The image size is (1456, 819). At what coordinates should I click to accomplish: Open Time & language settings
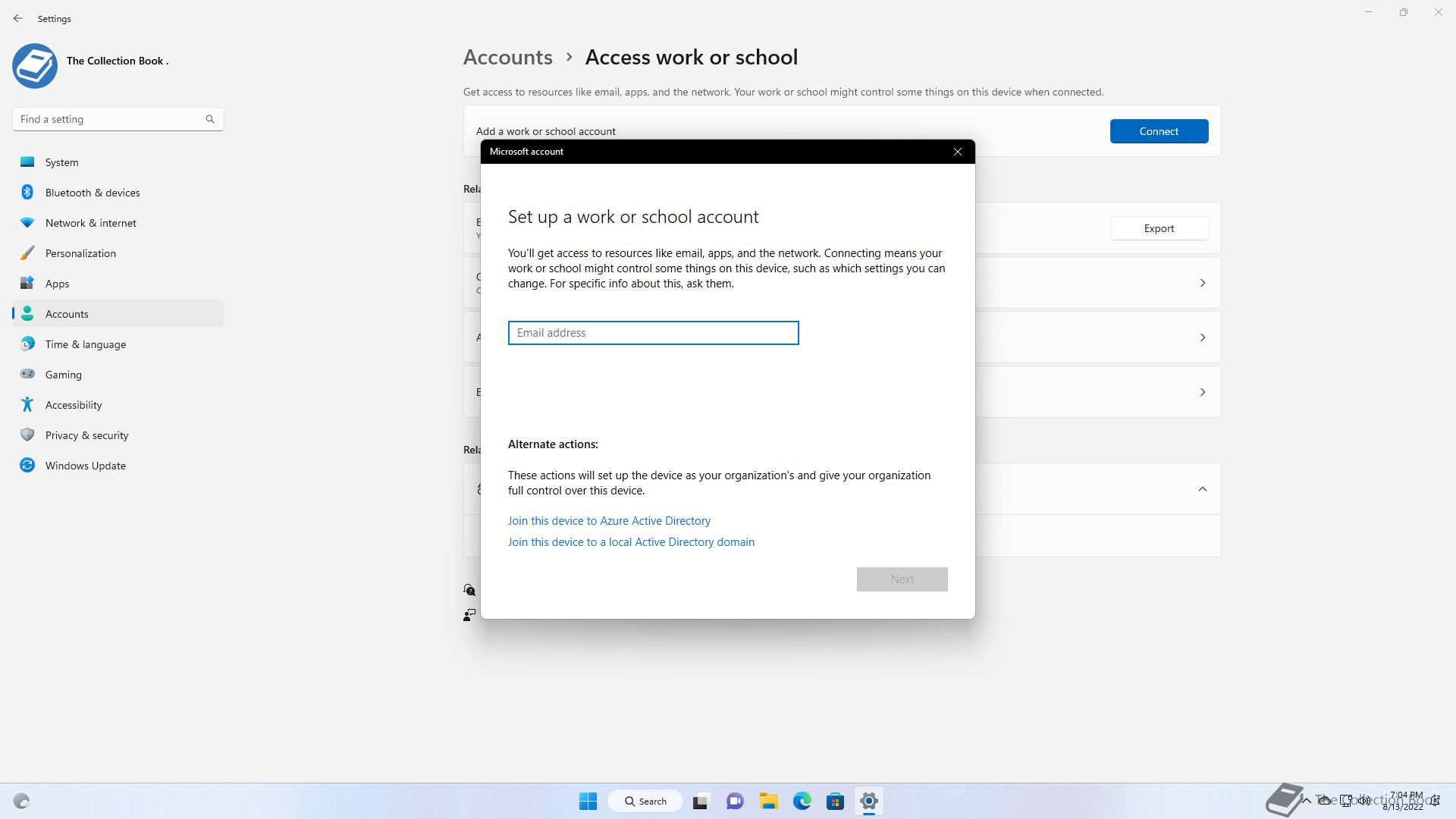tap(118, 344)
